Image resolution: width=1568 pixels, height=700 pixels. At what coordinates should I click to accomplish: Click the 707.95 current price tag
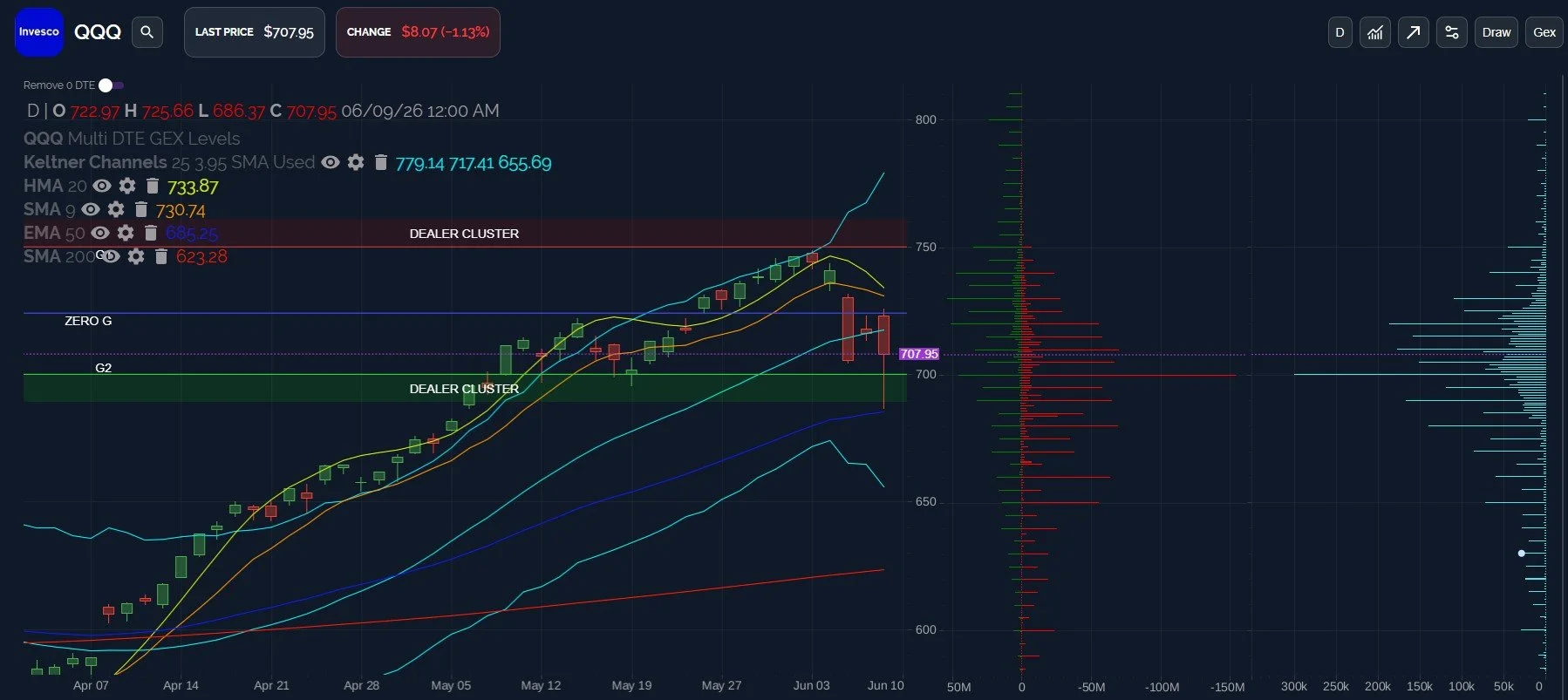pyautogui.click(x=919, y=354)
